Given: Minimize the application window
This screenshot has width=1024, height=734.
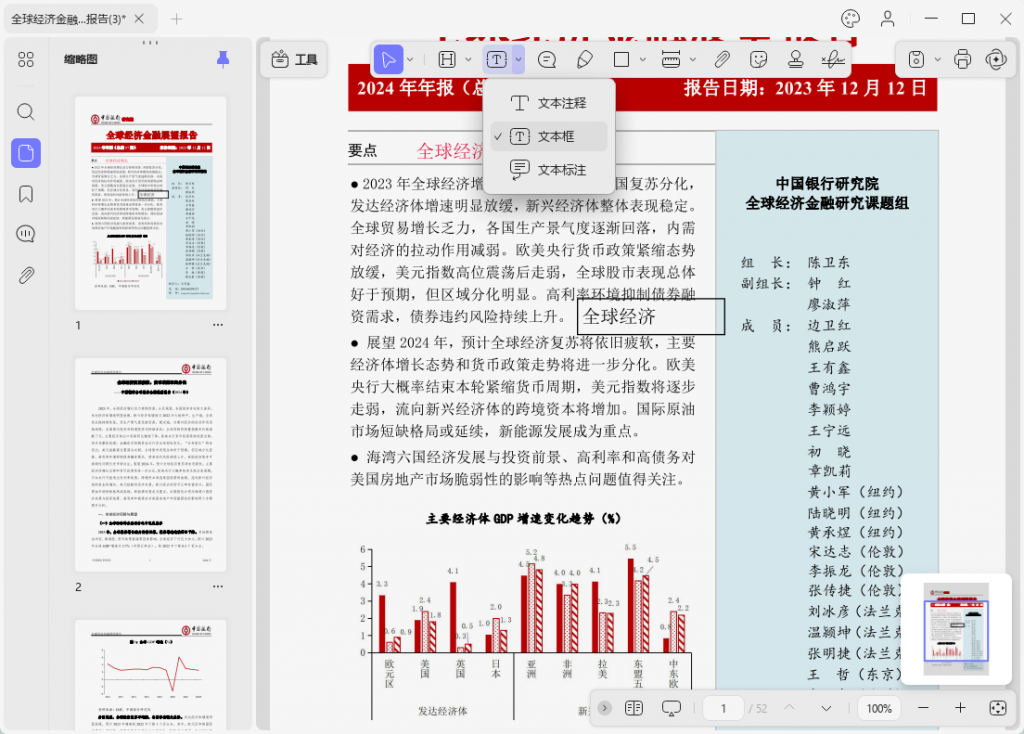Looking at the screenshot, I should click(x=931, y=19).
